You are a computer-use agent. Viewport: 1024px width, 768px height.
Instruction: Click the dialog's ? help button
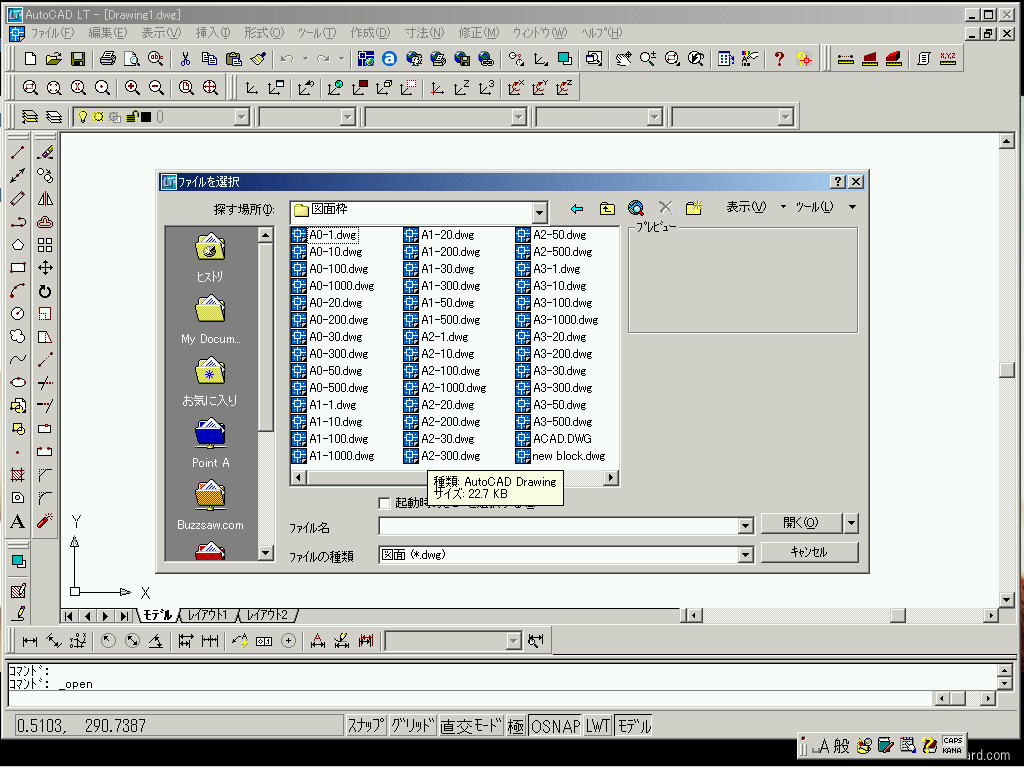838,182
